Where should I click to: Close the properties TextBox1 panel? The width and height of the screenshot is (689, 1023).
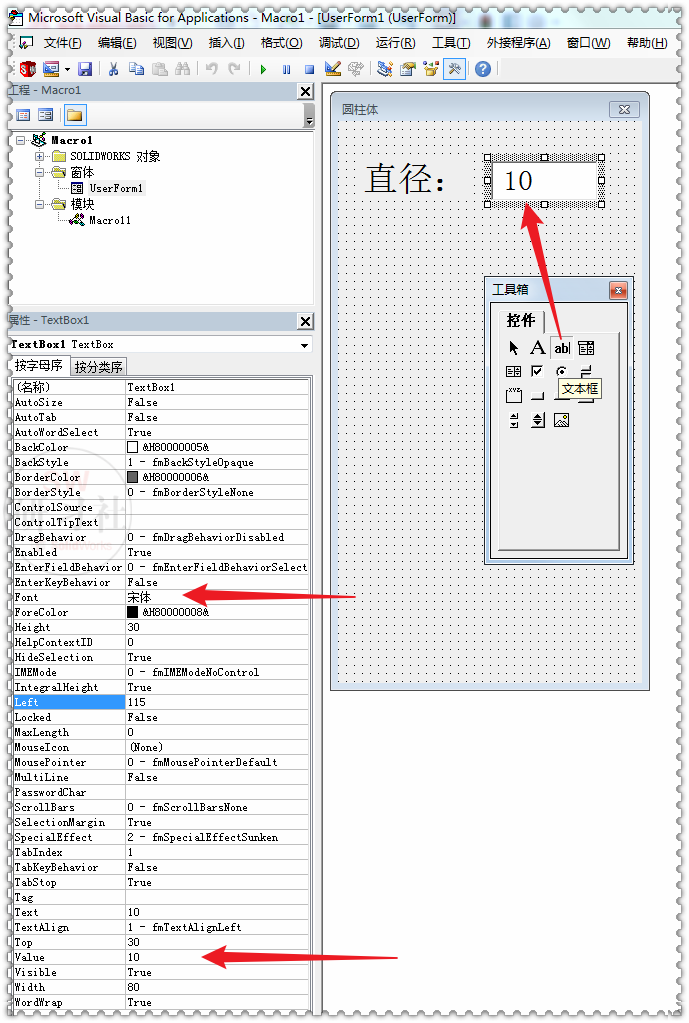click(305, 321)
